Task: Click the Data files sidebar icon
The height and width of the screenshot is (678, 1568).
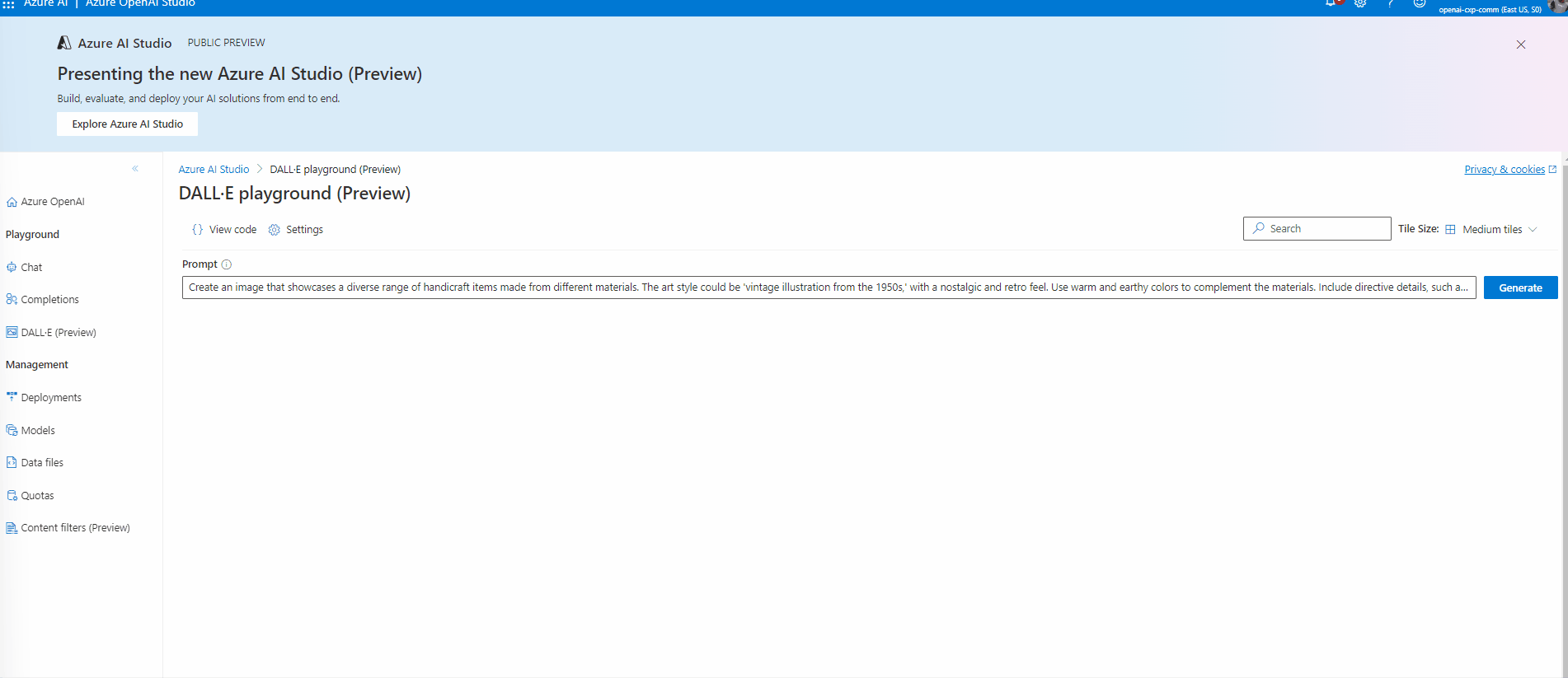Action: click(x=12, y=462)
